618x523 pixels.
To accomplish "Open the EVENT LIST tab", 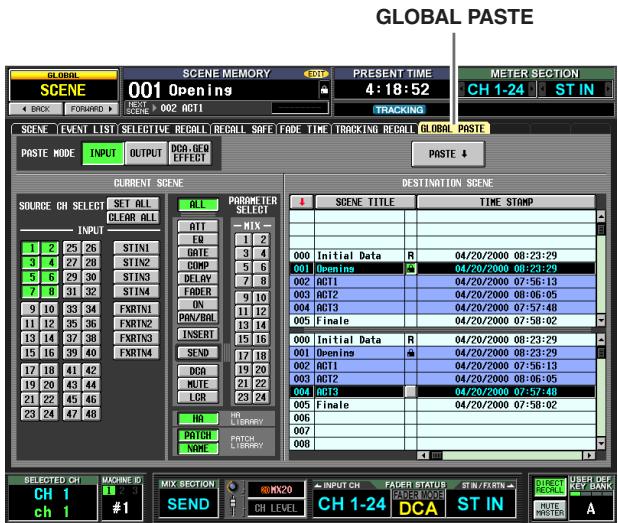I will (88, 129).
